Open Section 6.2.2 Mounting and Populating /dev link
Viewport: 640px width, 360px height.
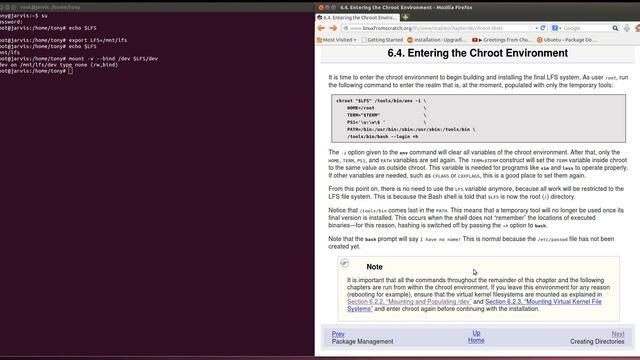(x=409, y=302)
